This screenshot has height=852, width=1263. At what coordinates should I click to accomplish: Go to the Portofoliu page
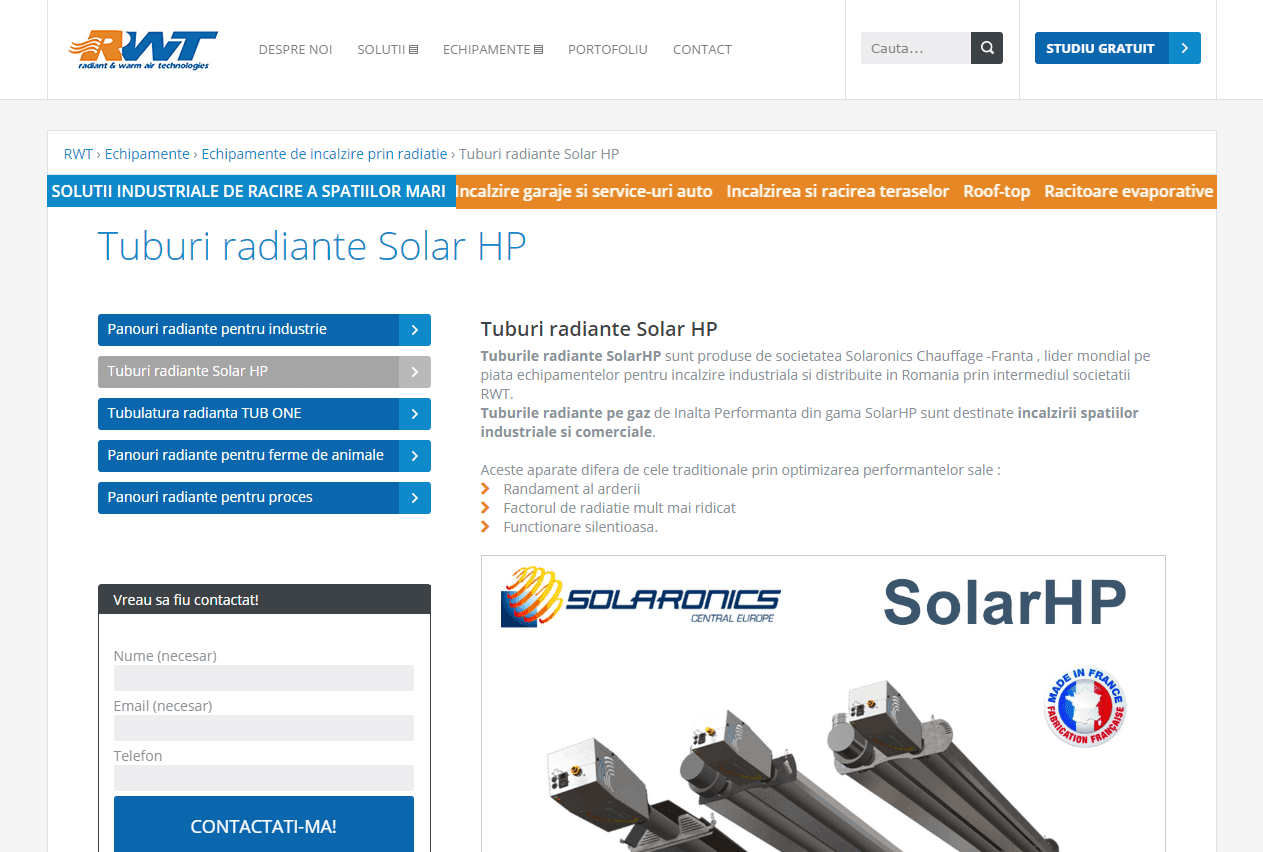tap(608, 49)
